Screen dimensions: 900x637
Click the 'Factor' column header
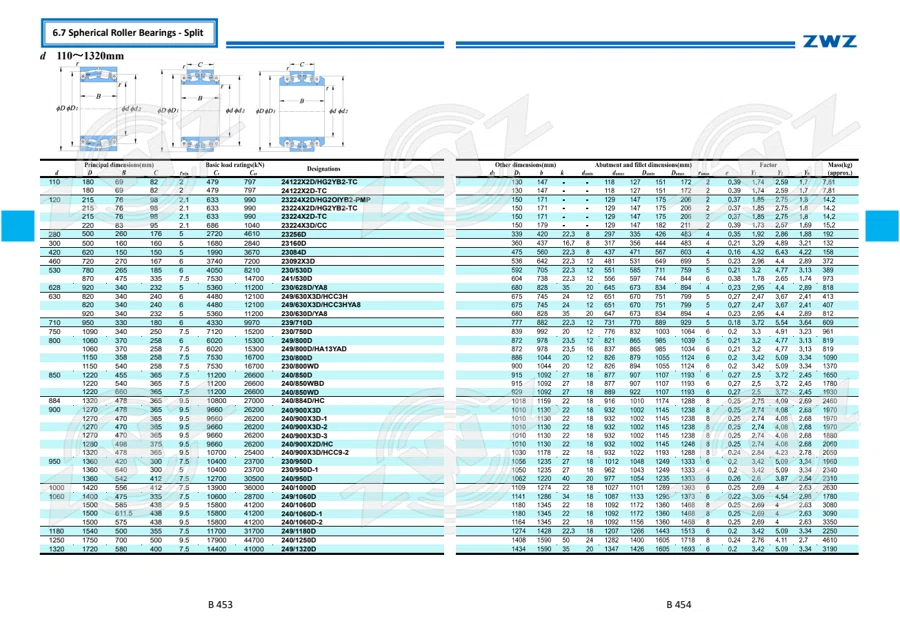tap(768, 165)
